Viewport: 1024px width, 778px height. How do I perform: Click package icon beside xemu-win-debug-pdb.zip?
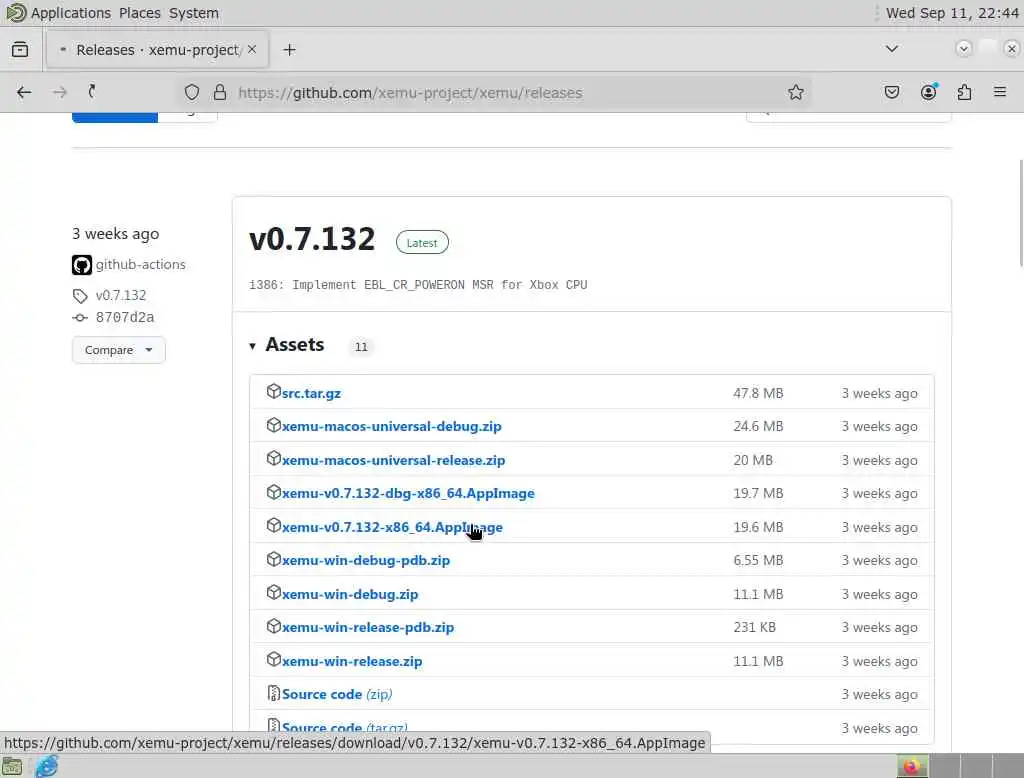point(274,559)
